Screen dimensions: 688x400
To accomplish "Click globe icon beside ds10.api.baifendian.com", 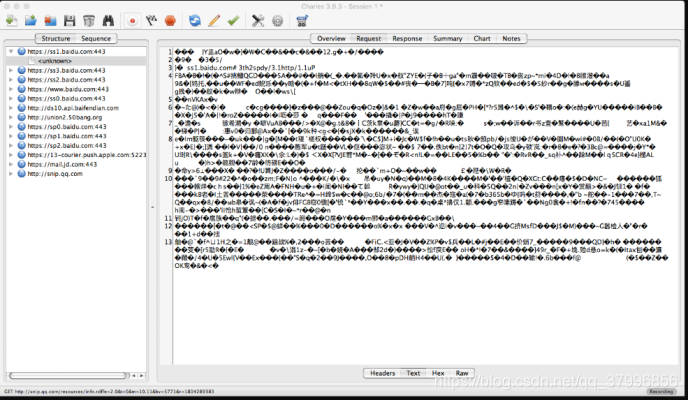I will click(22, 108).
